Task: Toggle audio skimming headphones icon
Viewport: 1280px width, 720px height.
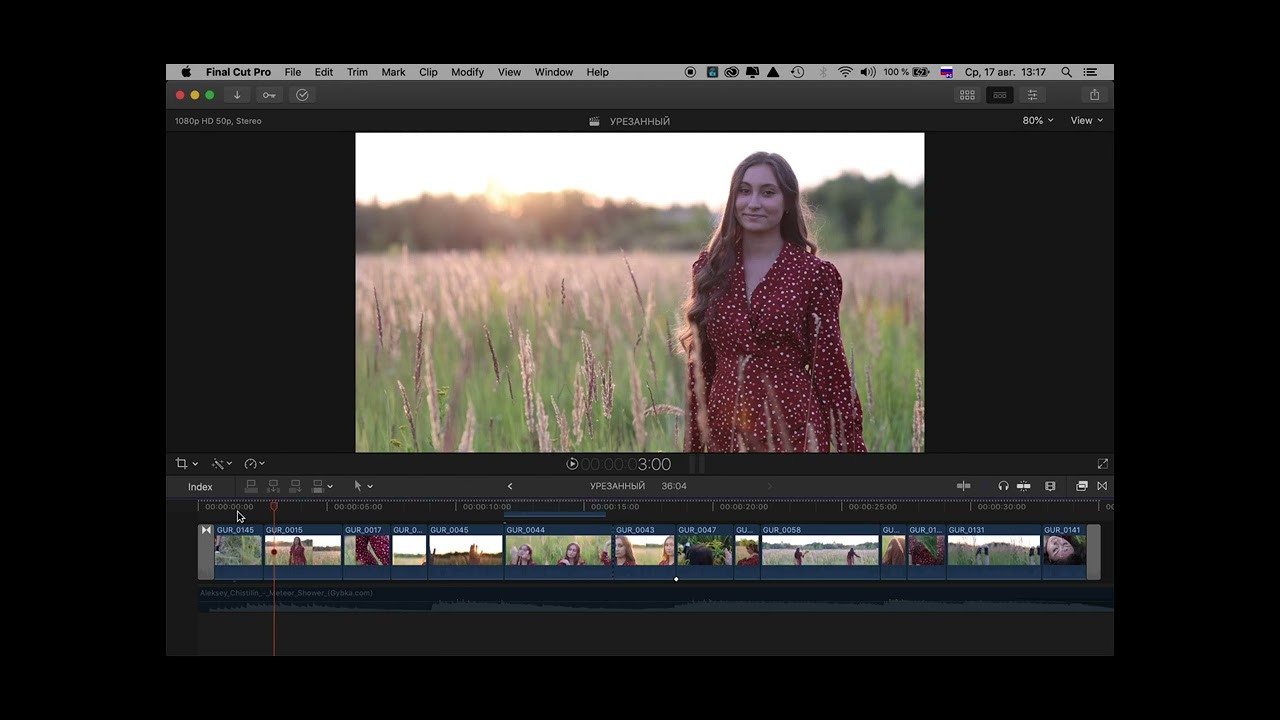Action: click(1003, 486)
